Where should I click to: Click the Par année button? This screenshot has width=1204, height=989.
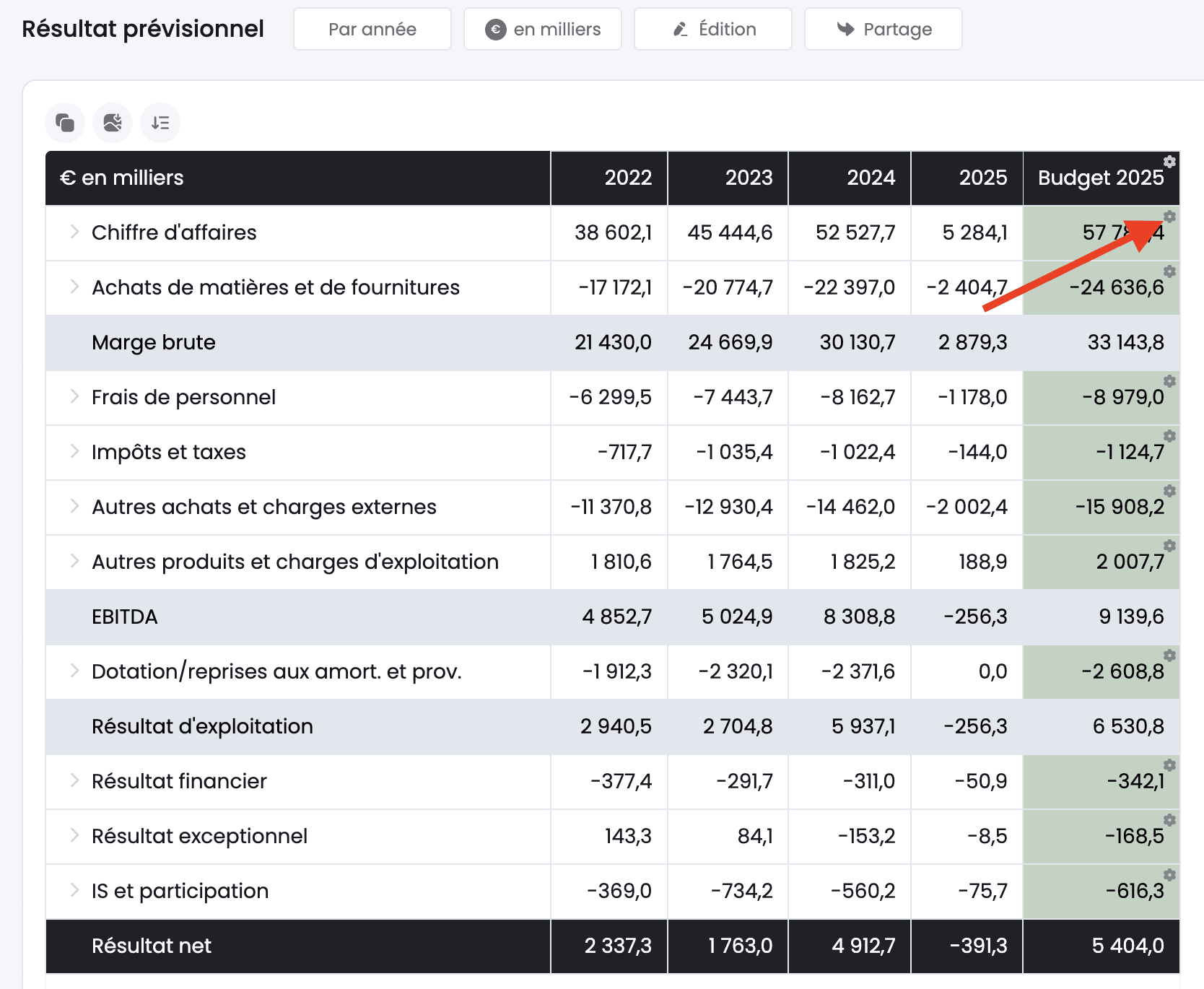[x=372, y=29]
